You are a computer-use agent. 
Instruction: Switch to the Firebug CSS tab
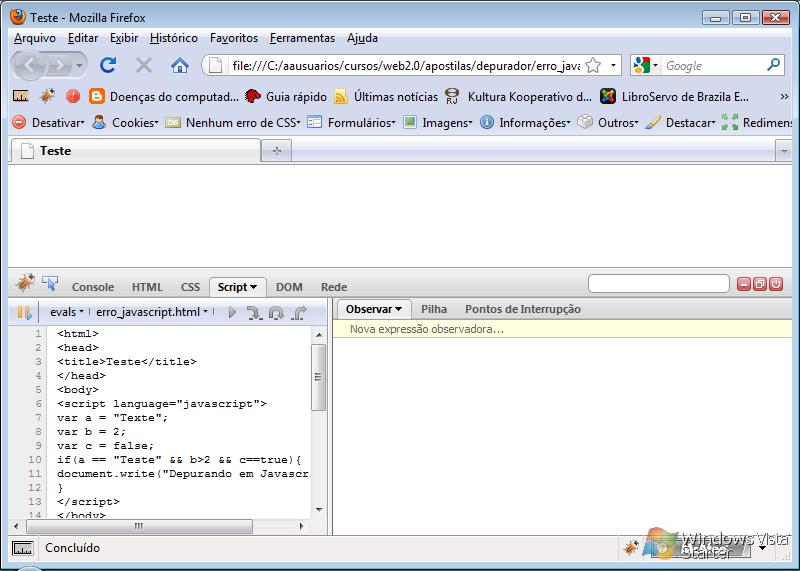coord(190,287)
